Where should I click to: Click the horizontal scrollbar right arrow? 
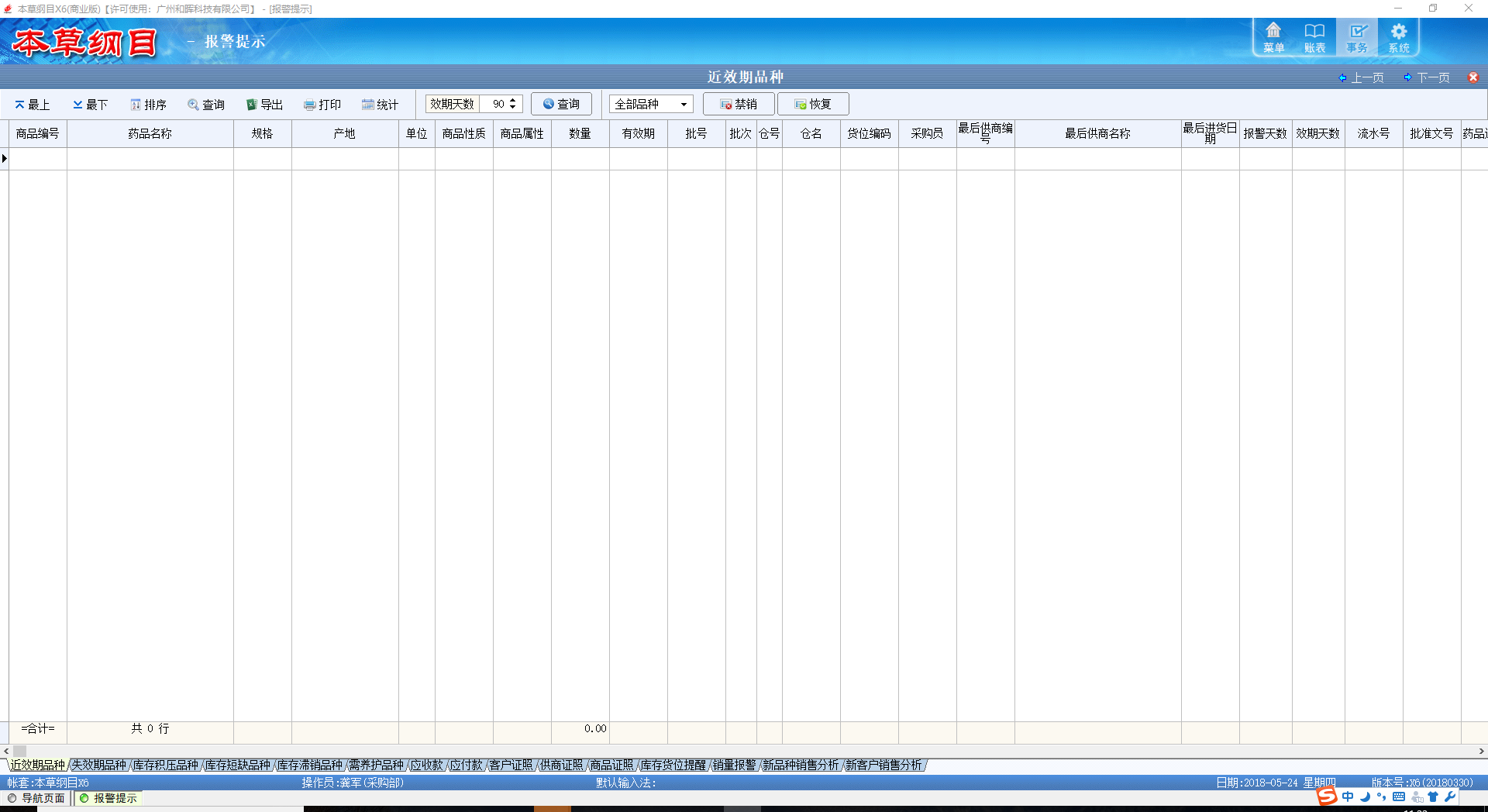tap(1482, 751)
